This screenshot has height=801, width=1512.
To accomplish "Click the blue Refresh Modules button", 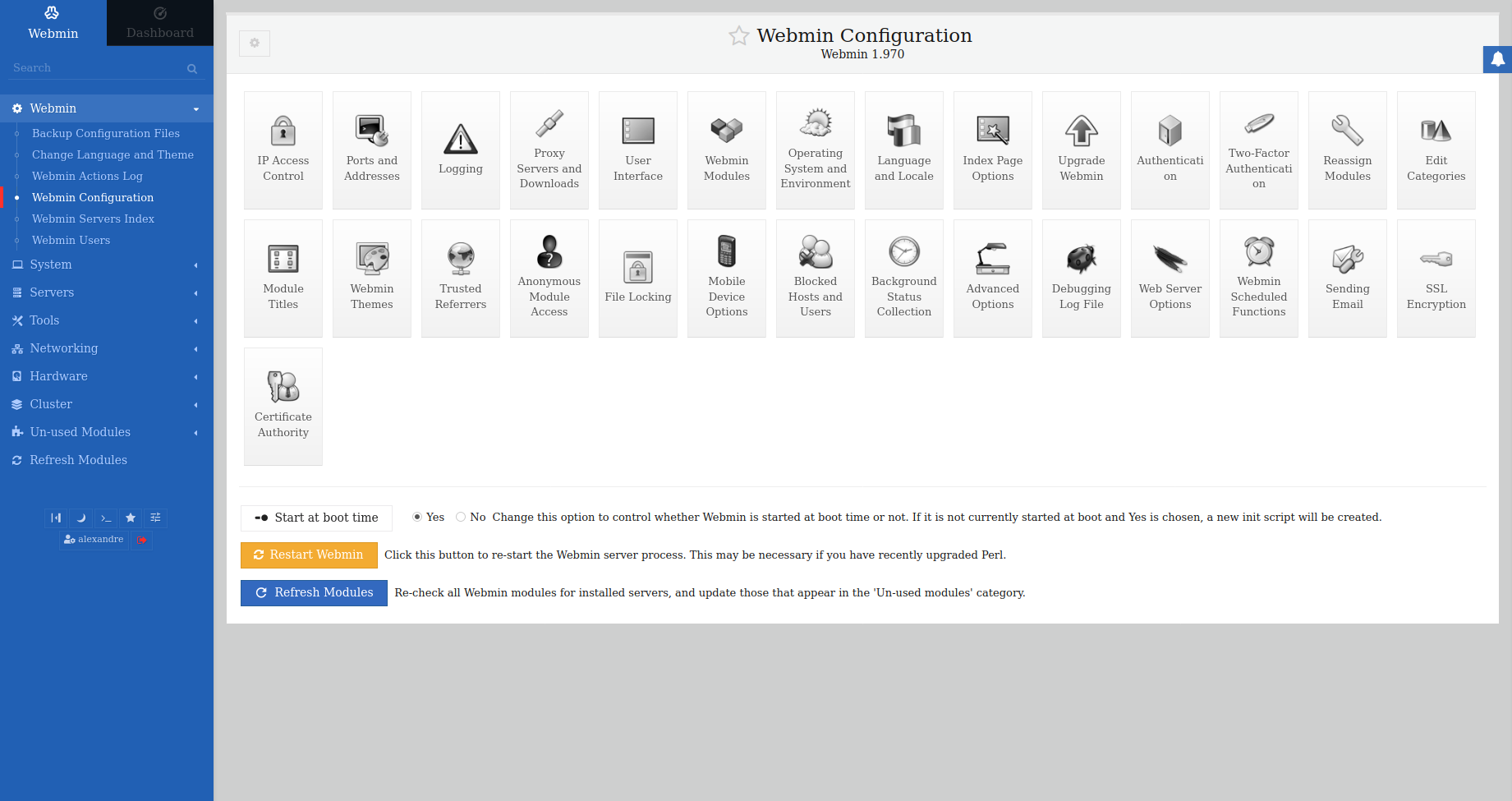I will [314, 593].
